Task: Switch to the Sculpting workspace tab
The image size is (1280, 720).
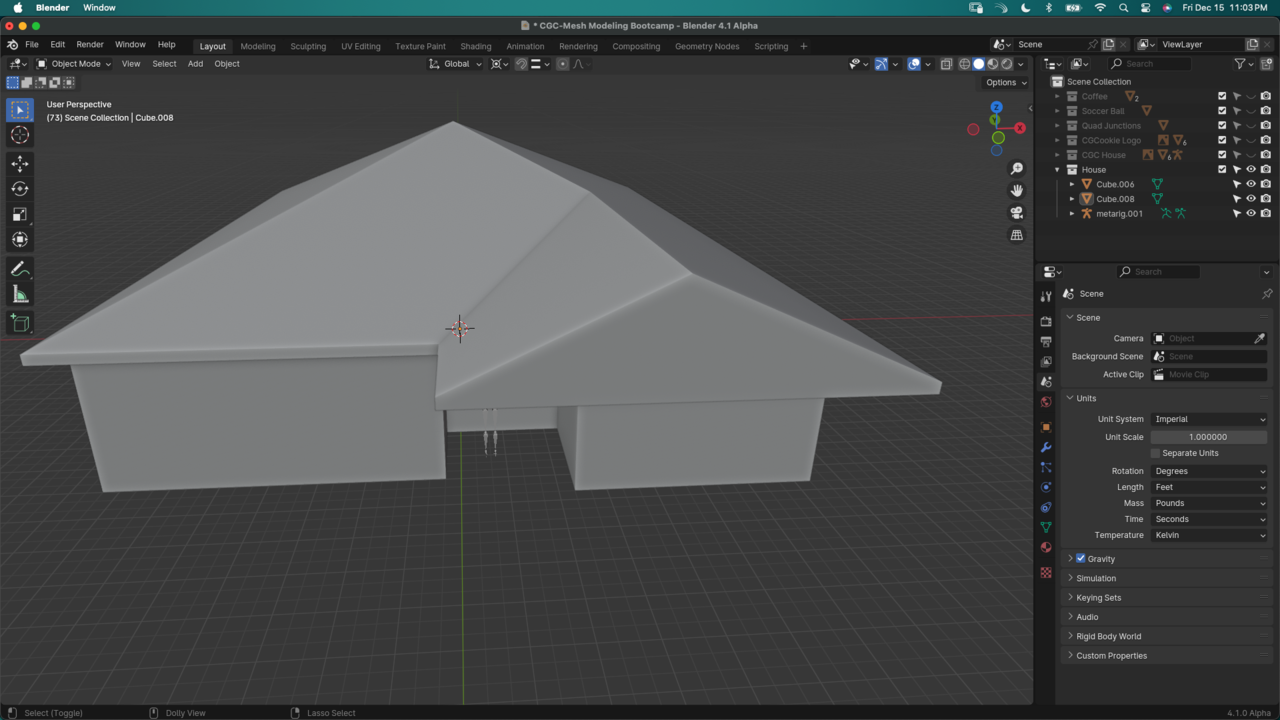Action: coord(308,46)
